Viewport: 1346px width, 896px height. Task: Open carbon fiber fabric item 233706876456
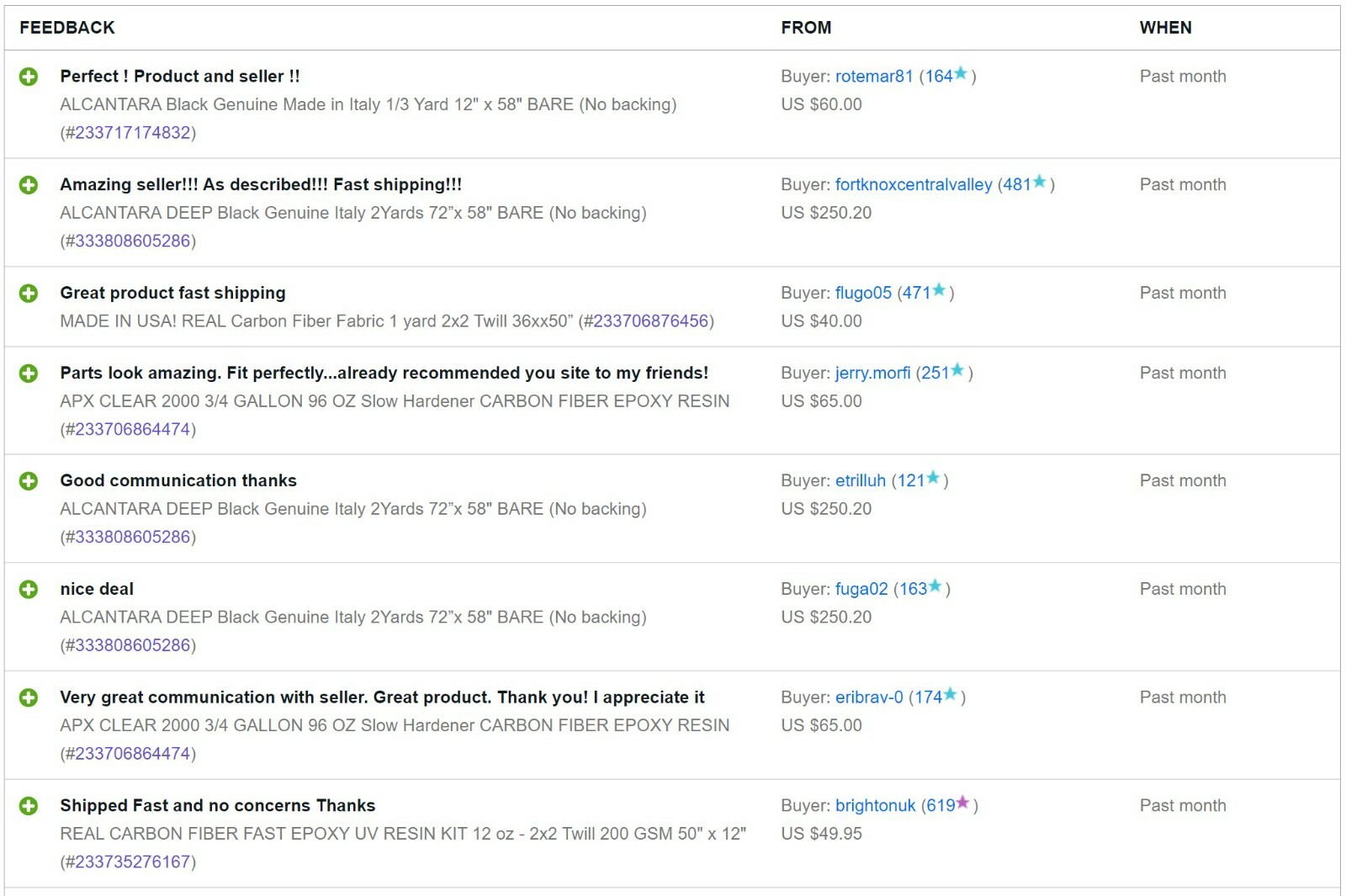click(650, 321)
